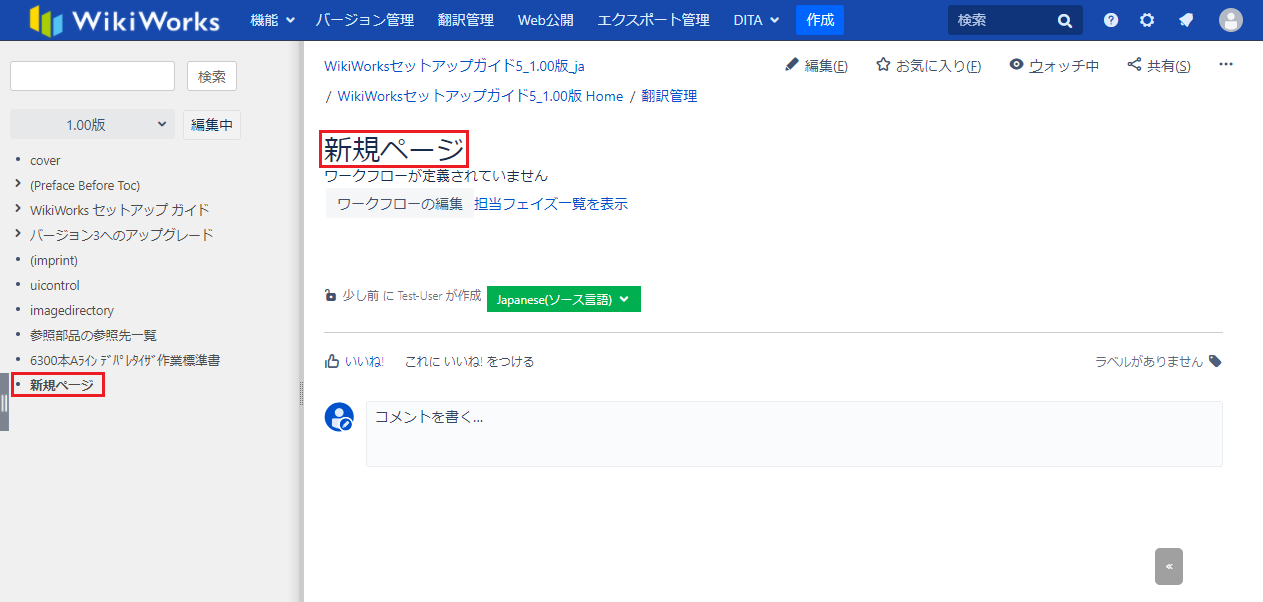Open the Web公開 menu item
The image size is (1263, 602).
(x=545, y=20)
